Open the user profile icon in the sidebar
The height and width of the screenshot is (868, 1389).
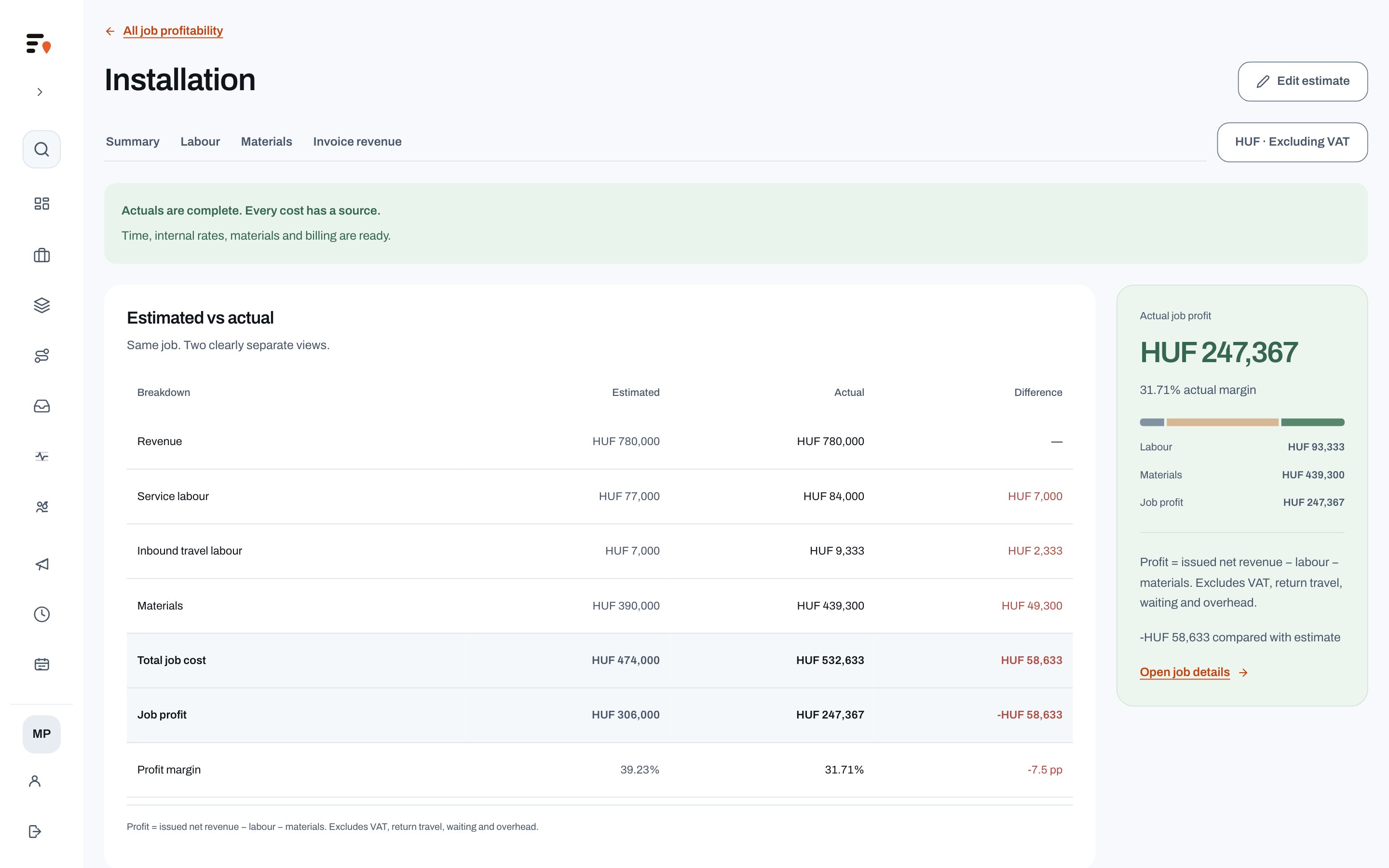(35, 781)
